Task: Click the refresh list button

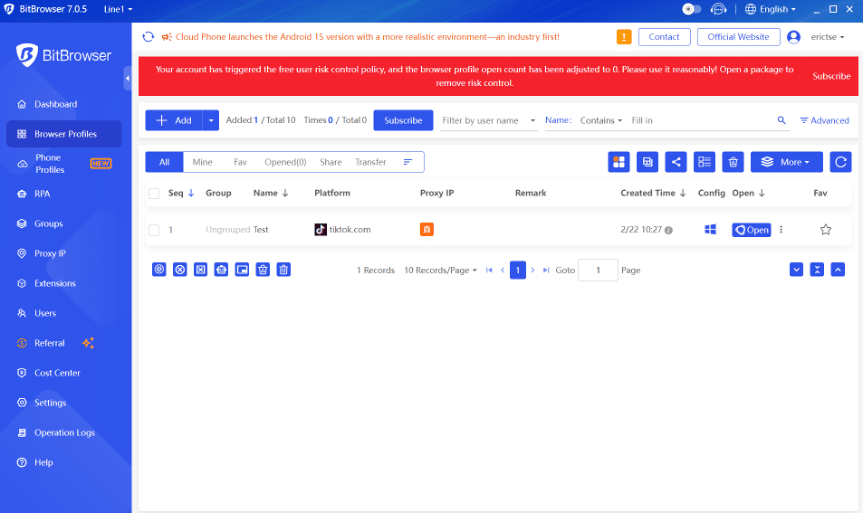Action: [840, 162]
